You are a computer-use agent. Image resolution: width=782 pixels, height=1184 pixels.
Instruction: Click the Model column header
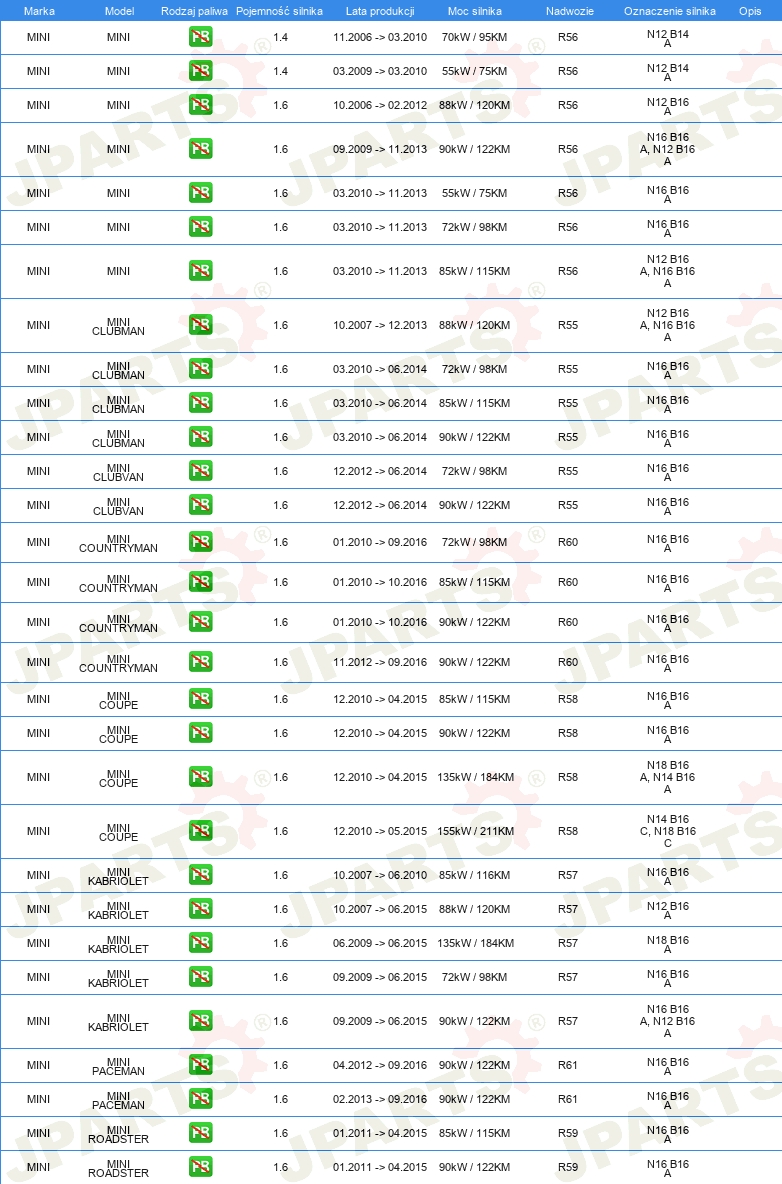coord(119,11)
